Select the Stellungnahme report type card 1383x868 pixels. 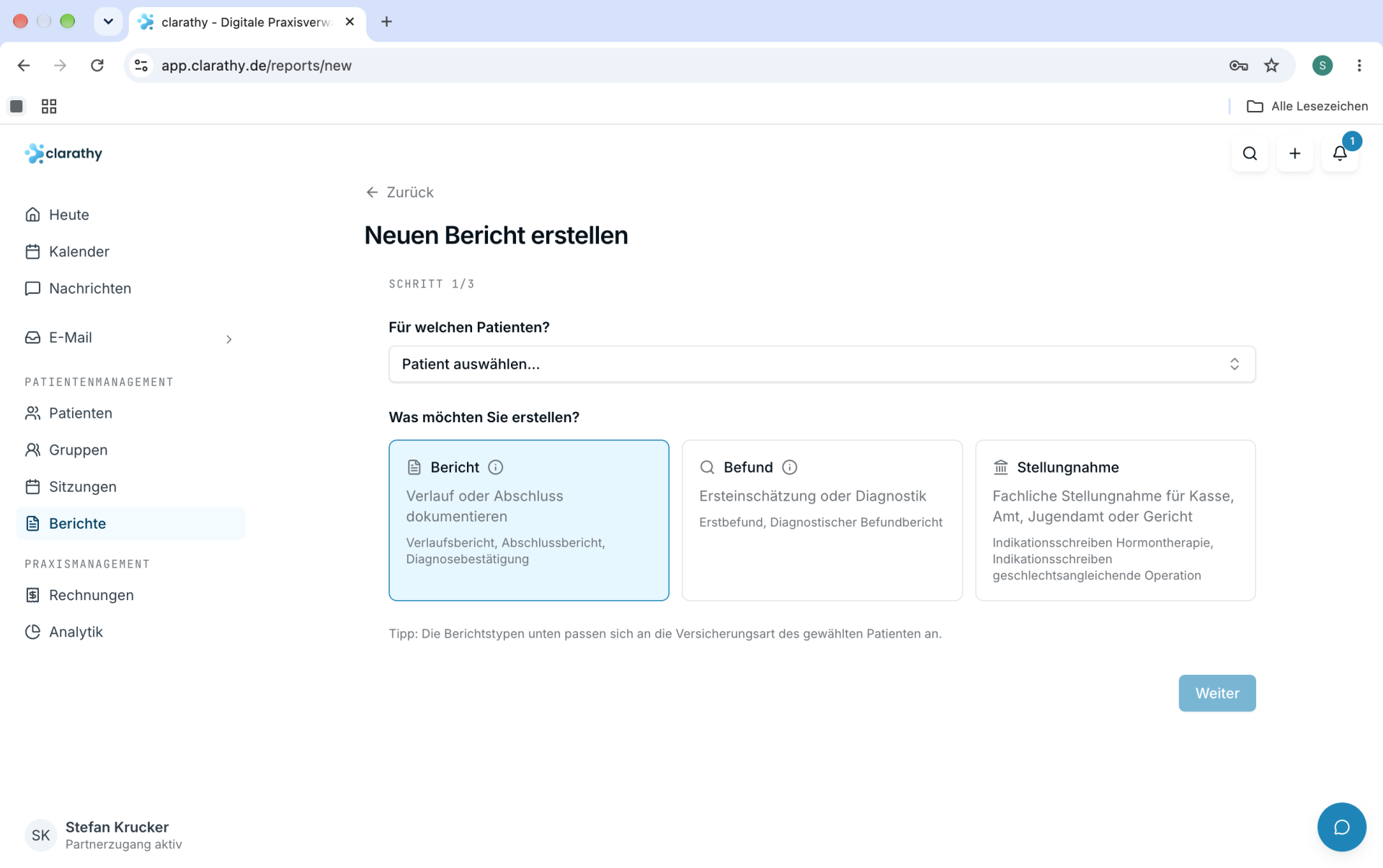point(1115,520)
